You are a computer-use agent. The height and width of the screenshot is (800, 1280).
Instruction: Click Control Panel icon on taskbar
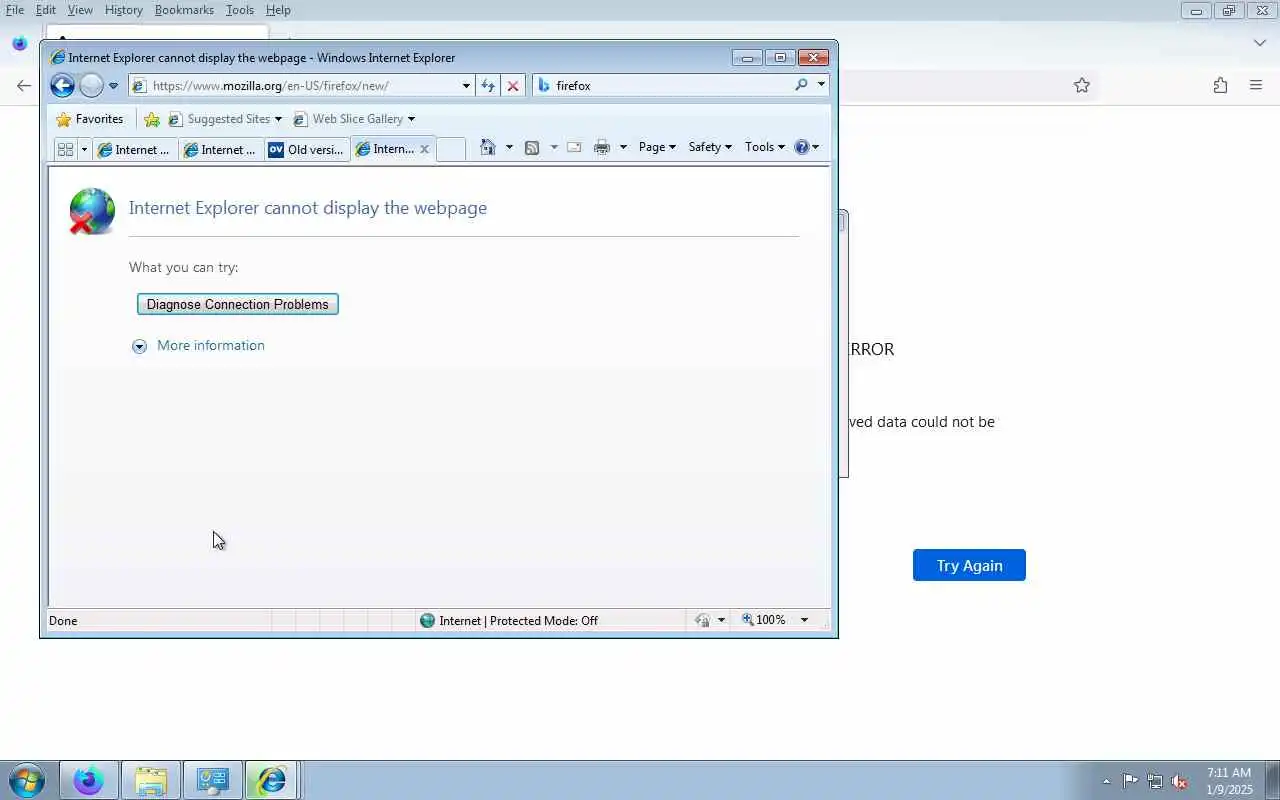[212, 780]
